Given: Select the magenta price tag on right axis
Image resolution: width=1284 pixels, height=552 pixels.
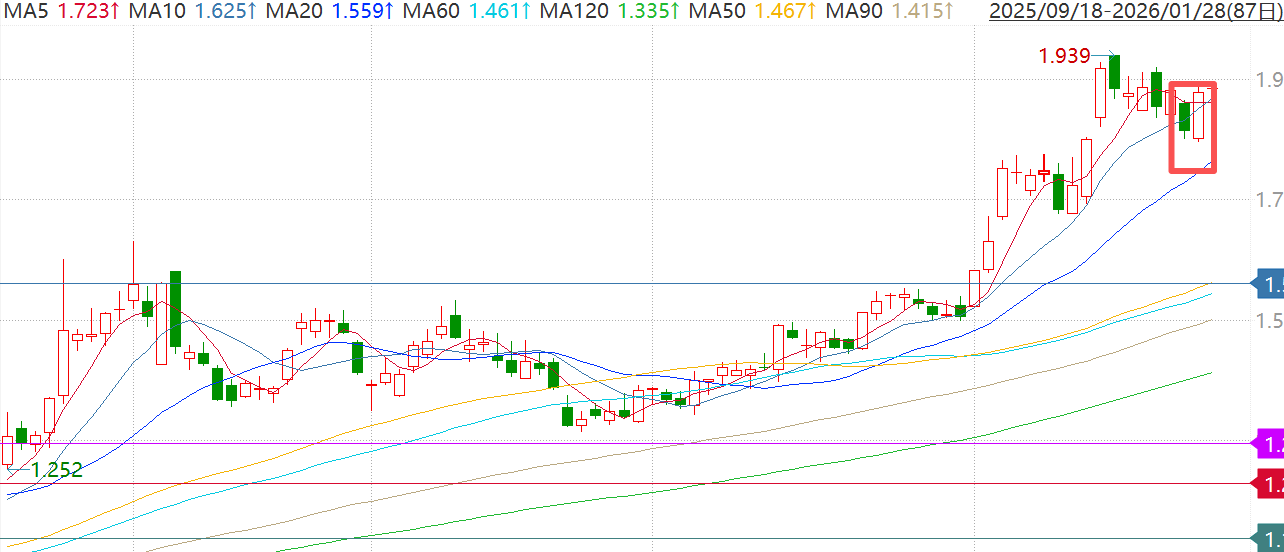Looking at the screenshot, I should (1270, 444).
